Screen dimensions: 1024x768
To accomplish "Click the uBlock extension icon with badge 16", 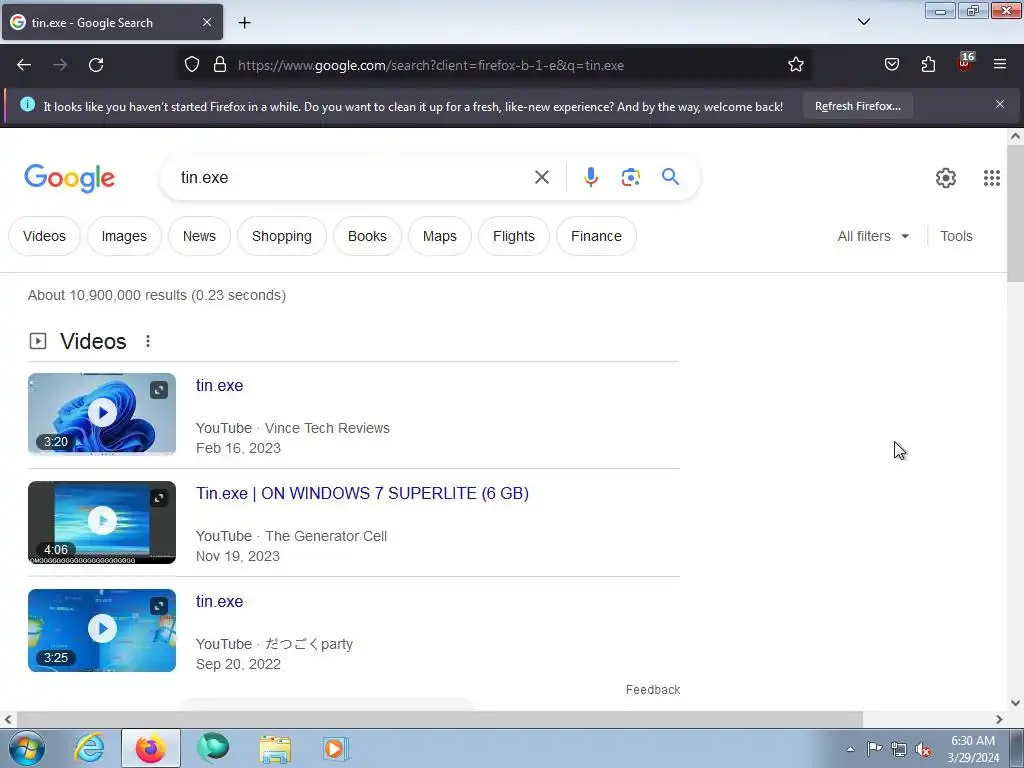I will [x=965, y=63].
